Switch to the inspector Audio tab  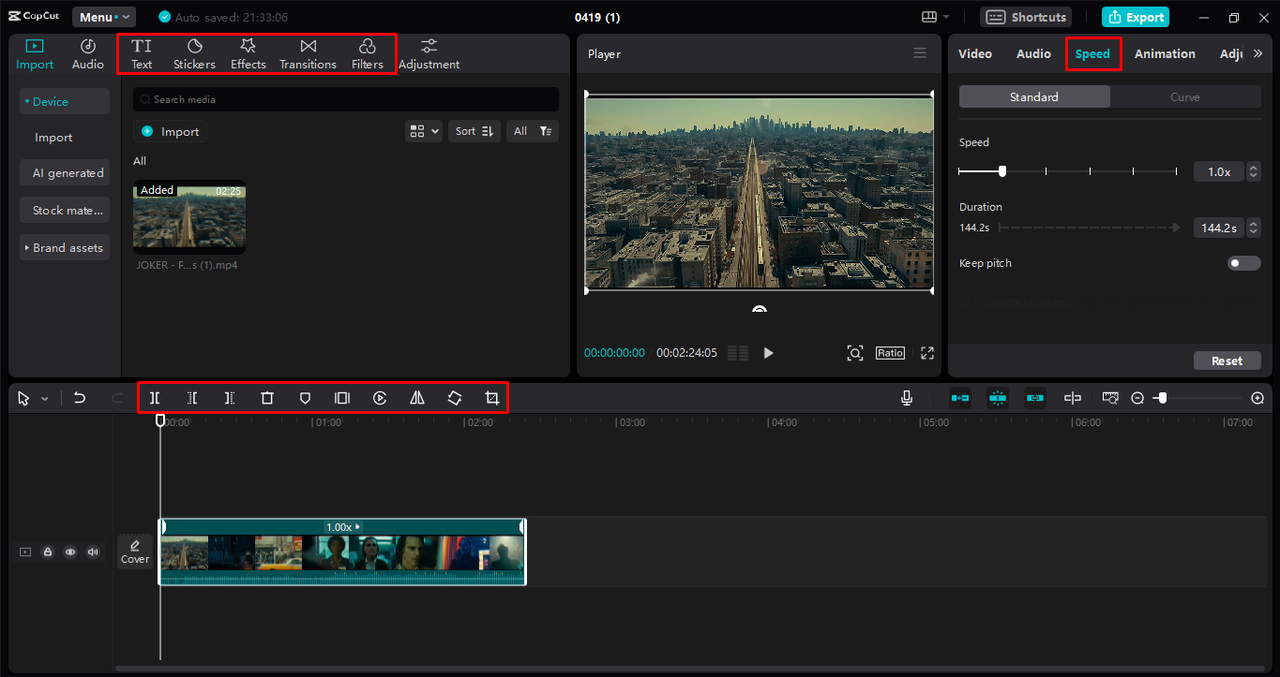(1034, 54)
